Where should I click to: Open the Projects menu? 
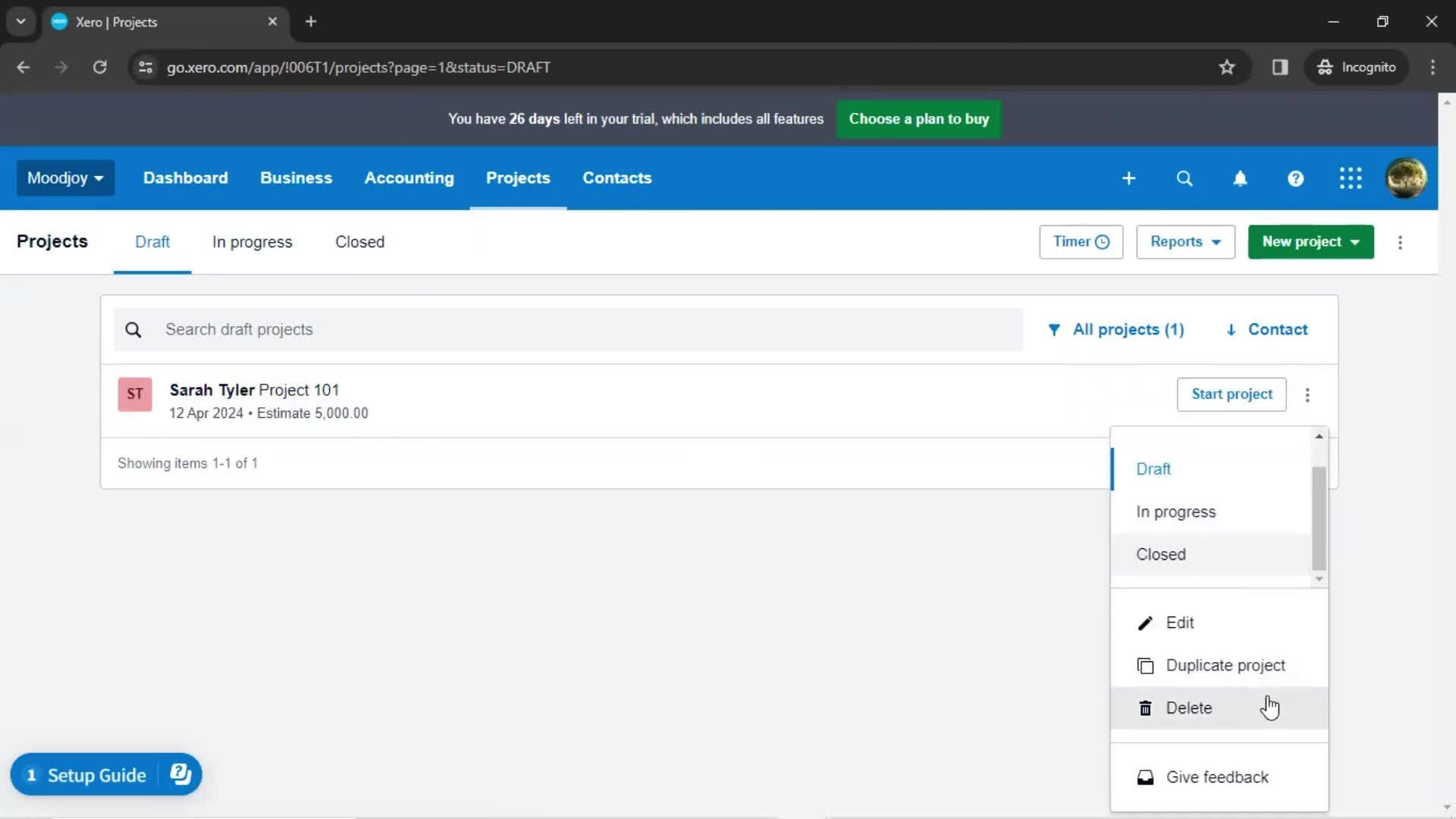pyautogui.click(x=518, y=178)
